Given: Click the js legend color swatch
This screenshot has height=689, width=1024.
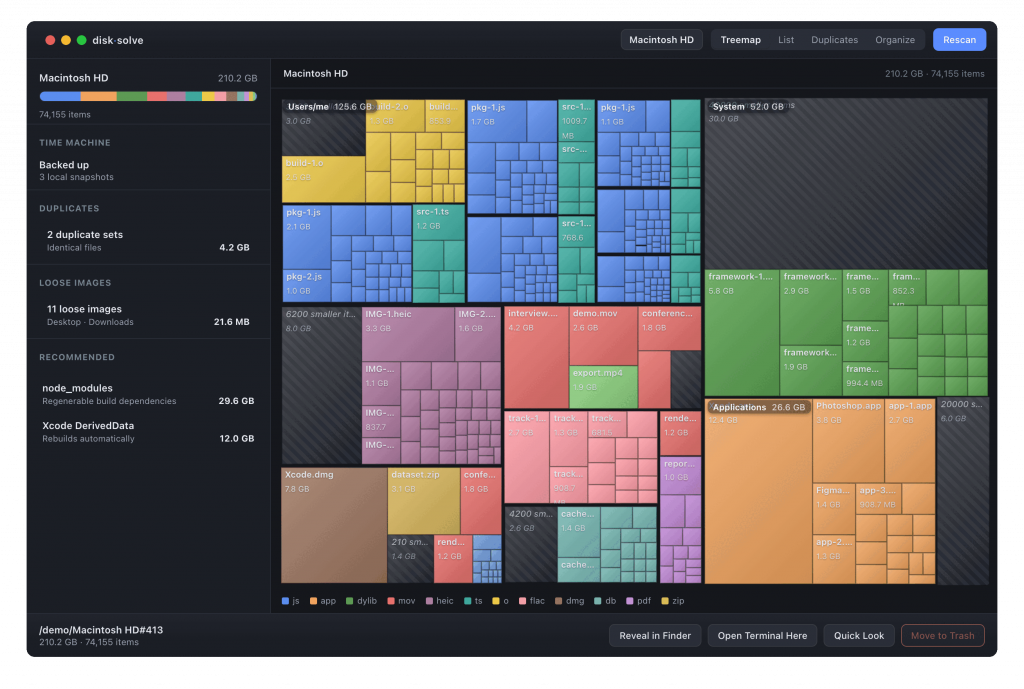Looking at the screenshot, I should coord(285,601).
